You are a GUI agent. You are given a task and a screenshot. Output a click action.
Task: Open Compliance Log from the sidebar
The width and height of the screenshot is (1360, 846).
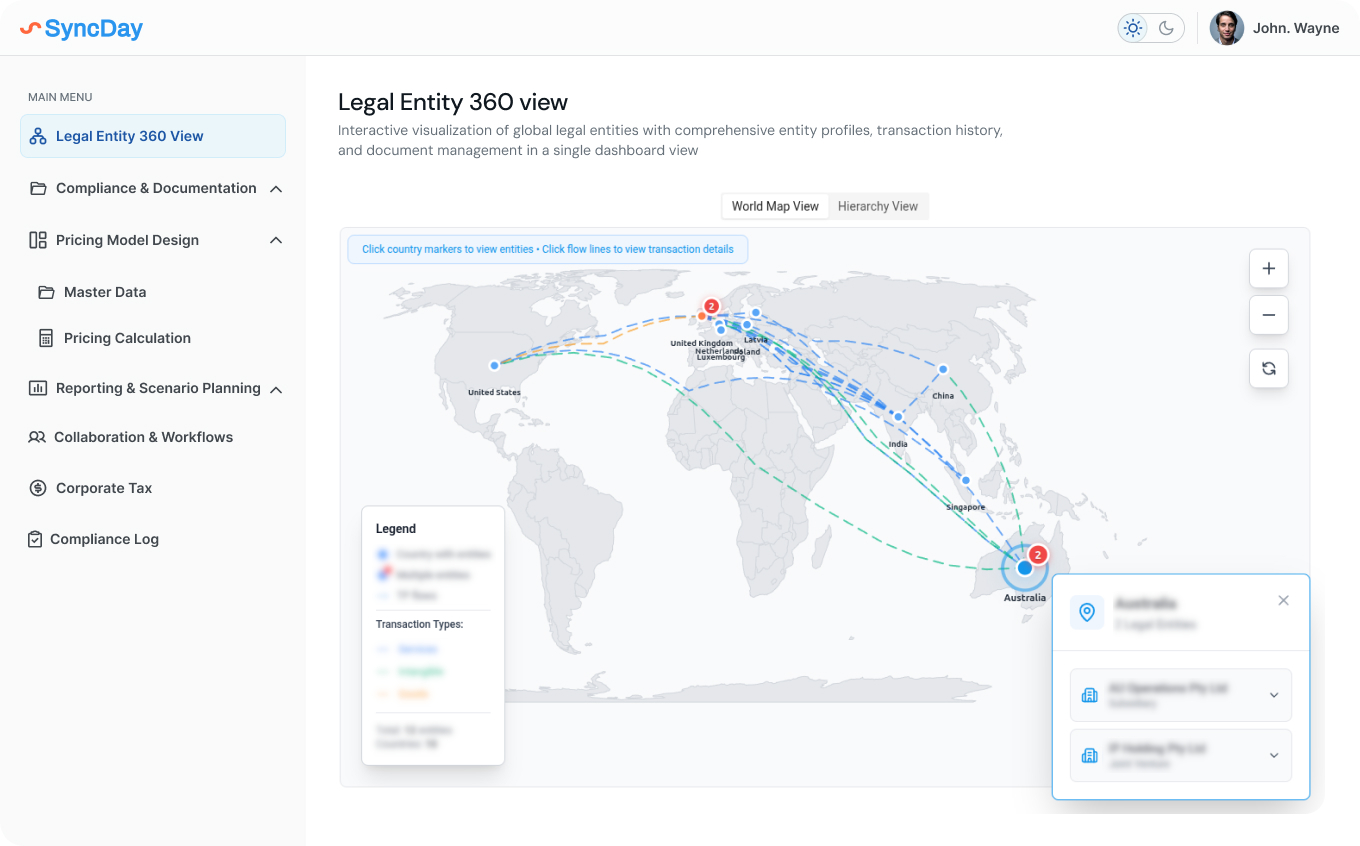(x=104, y=539)
